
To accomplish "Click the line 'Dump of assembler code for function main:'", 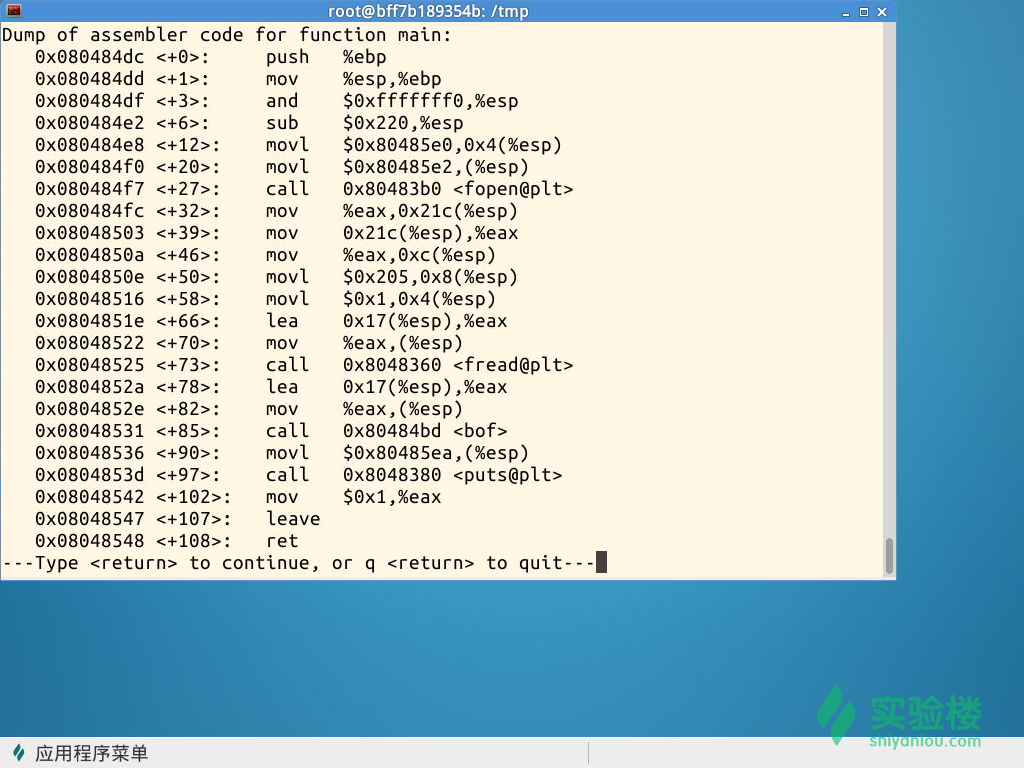I will coord(227,35).
